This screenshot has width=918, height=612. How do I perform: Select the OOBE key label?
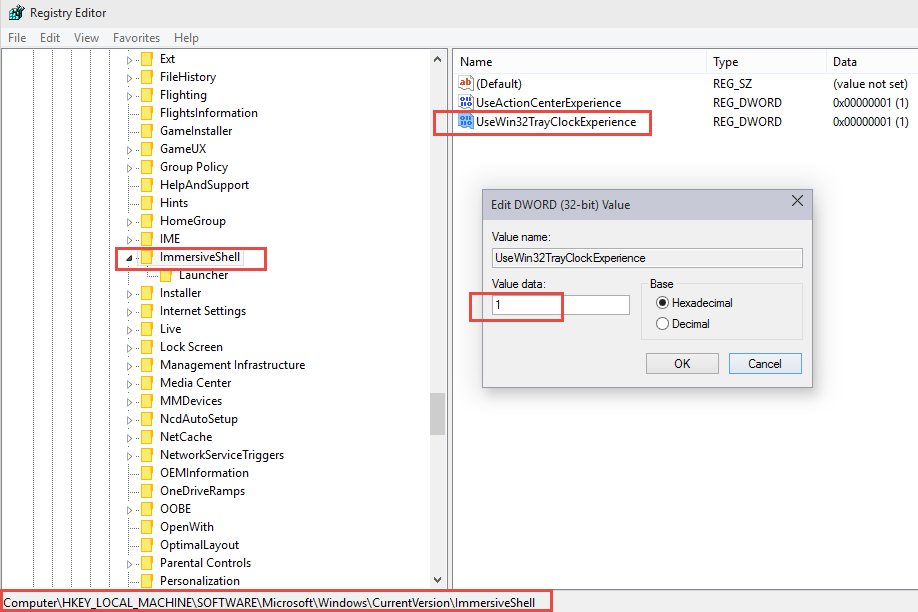click(x=176, y=509)
